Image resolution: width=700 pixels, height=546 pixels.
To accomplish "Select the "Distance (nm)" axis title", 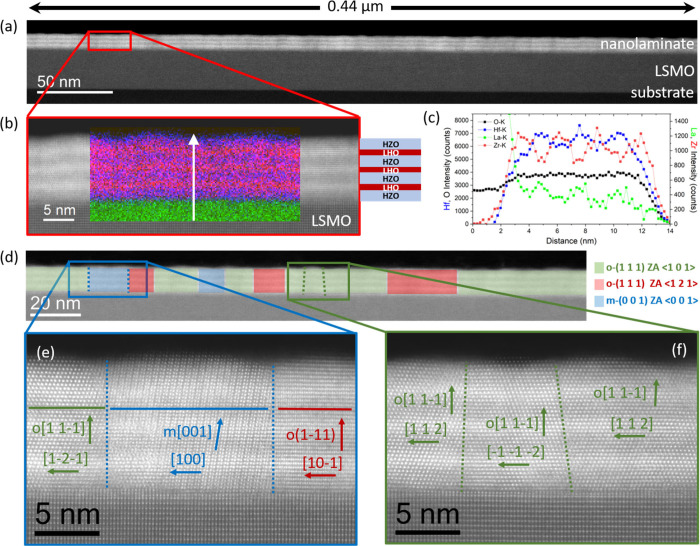I will coord(571,241).
